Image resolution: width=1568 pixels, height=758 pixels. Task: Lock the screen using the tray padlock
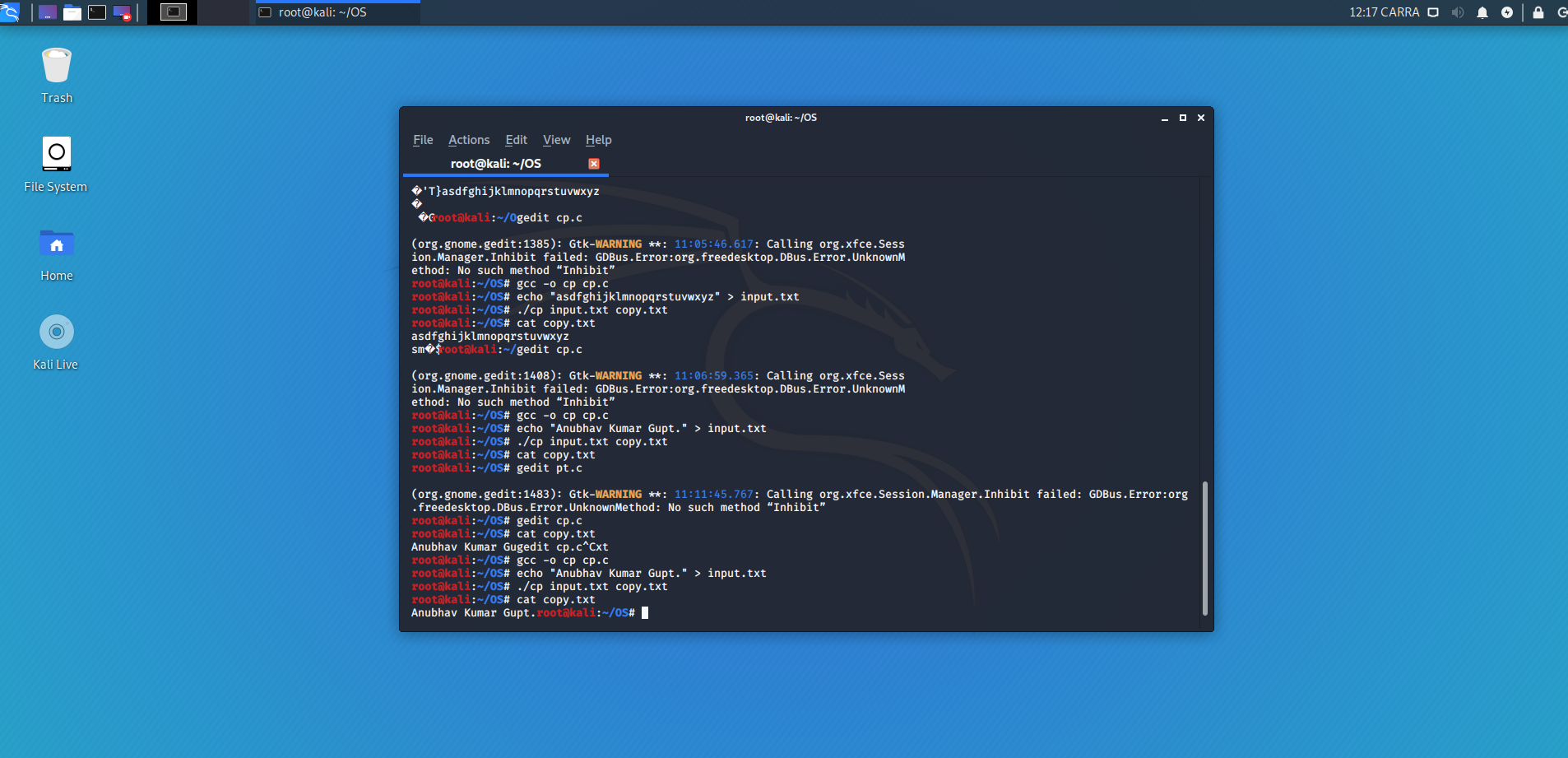pos(1538,12)
